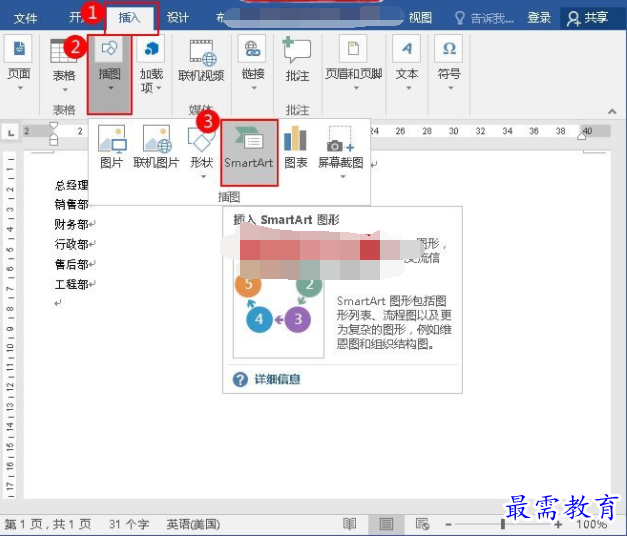The width and height of the screenshot is (627, 539).
Task: Click the 总经理 text line in the document
Action: (72, 185)
